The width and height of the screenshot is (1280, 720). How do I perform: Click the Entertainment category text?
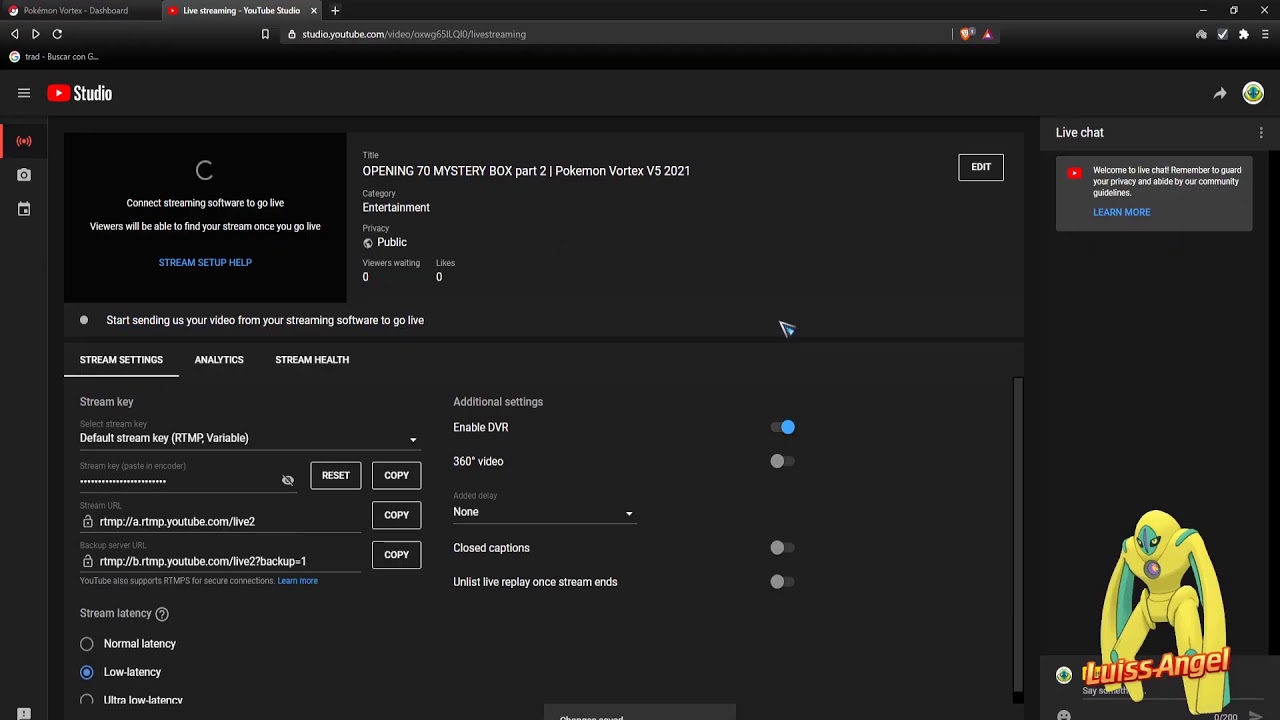396,208
